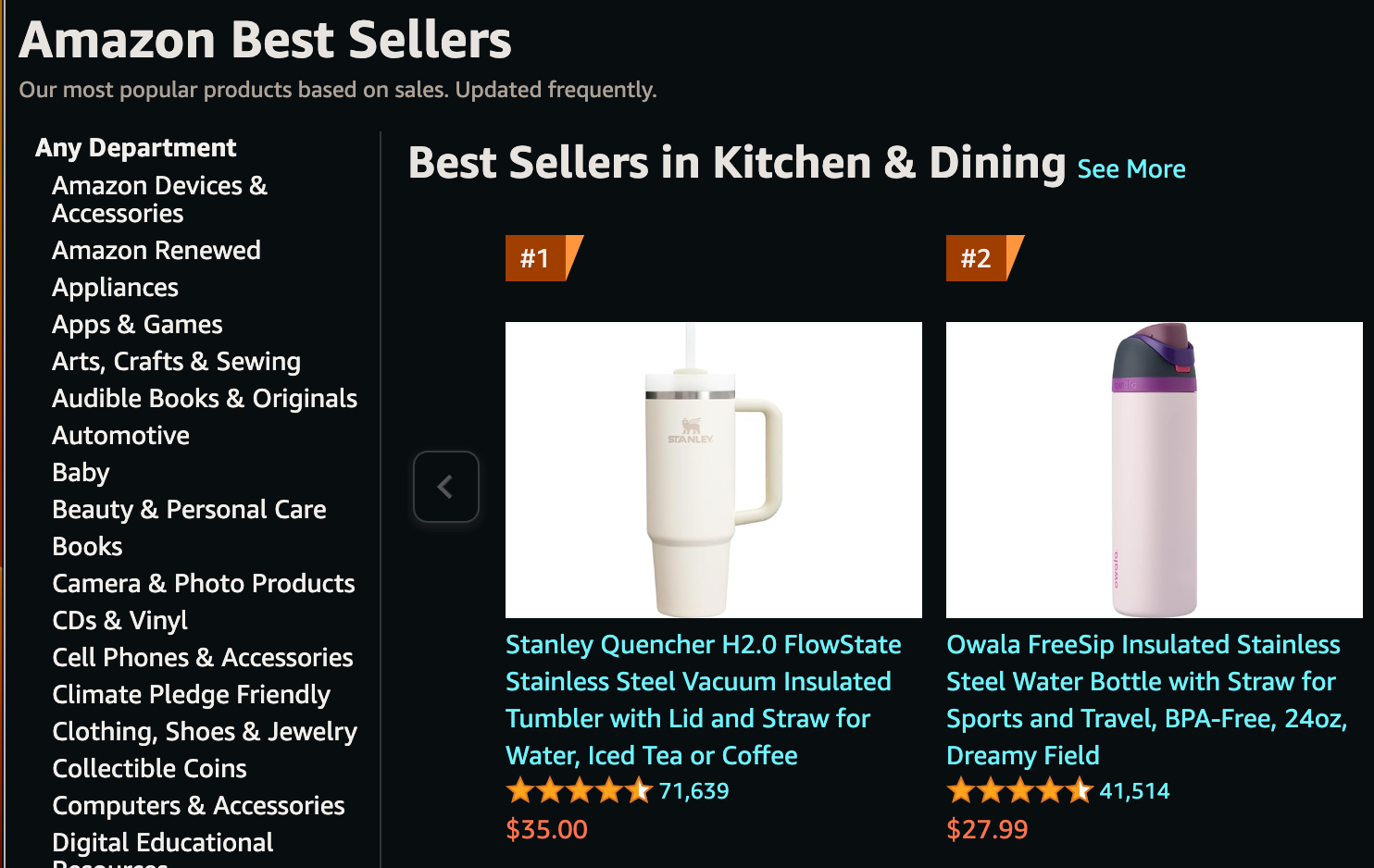The width and height of the screenshot is (1374, 868).
Task: Click the #1 best seller badge
Action: coord(535,258)
